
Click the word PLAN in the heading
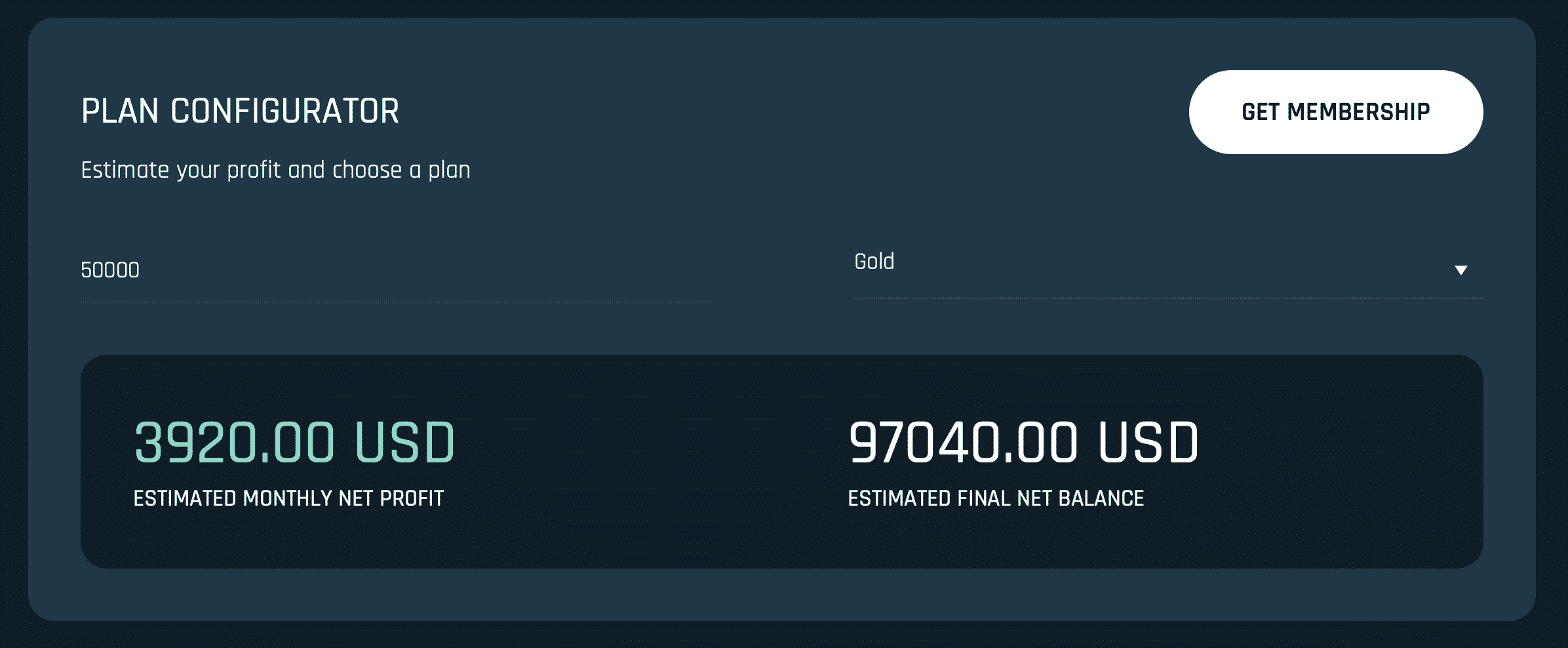pos(120,111)
